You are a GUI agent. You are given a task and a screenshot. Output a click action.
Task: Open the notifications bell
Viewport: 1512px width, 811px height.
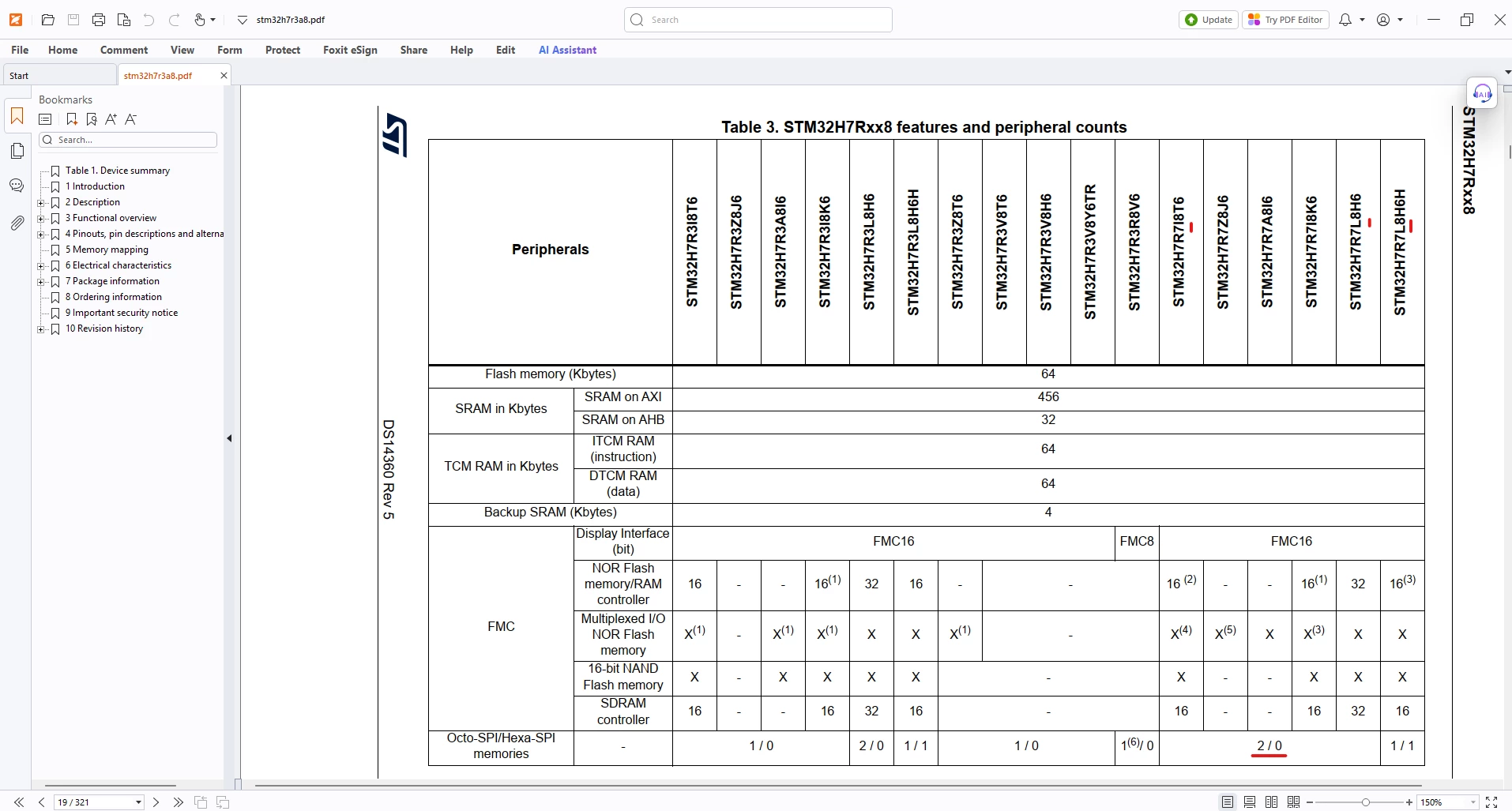(1345, 20)
